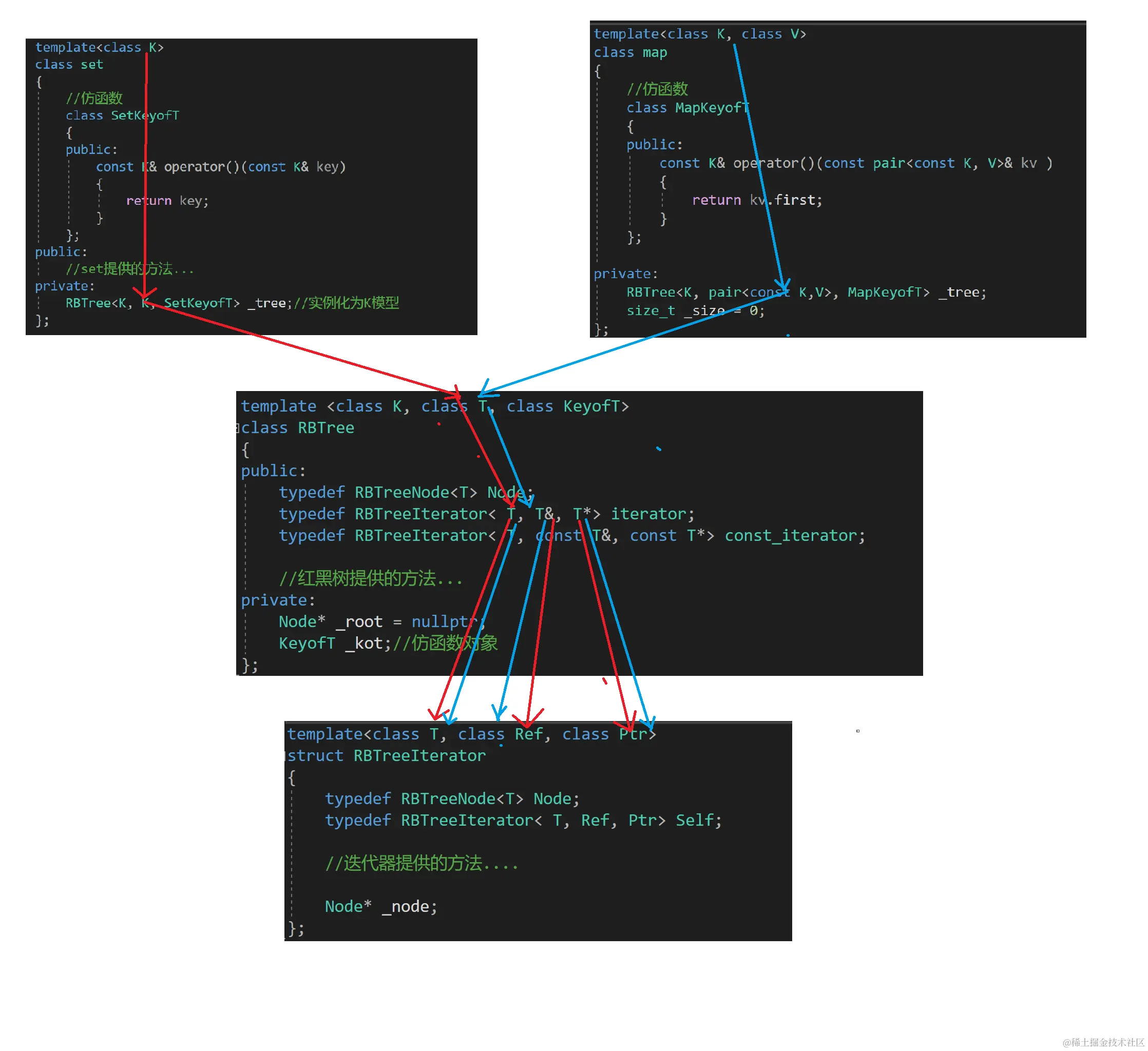Select the "size_t _size = 0;" line

coord(695,311)
